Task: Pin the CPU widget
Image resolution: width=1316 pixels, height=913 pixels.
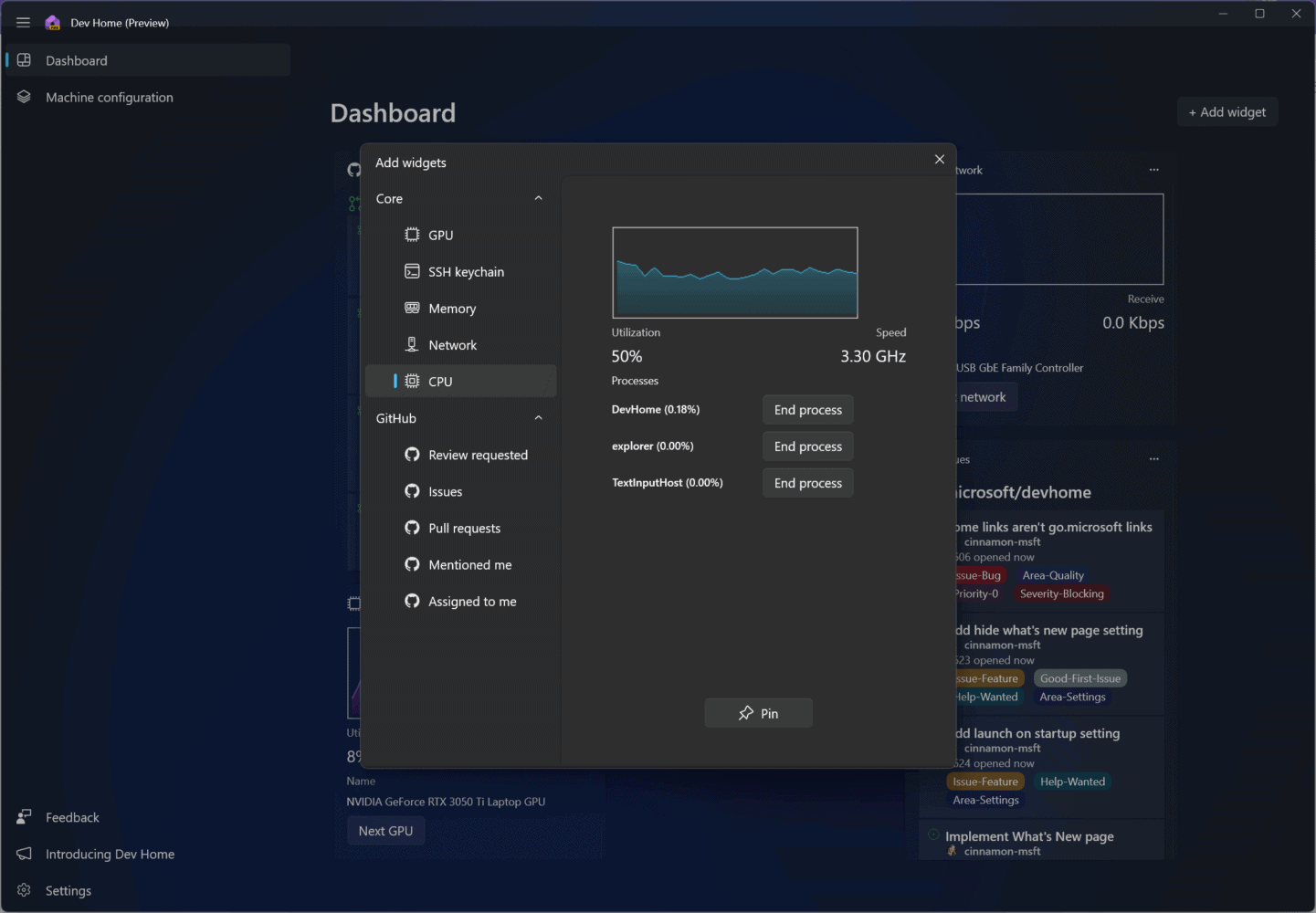Action: [758, 713]
